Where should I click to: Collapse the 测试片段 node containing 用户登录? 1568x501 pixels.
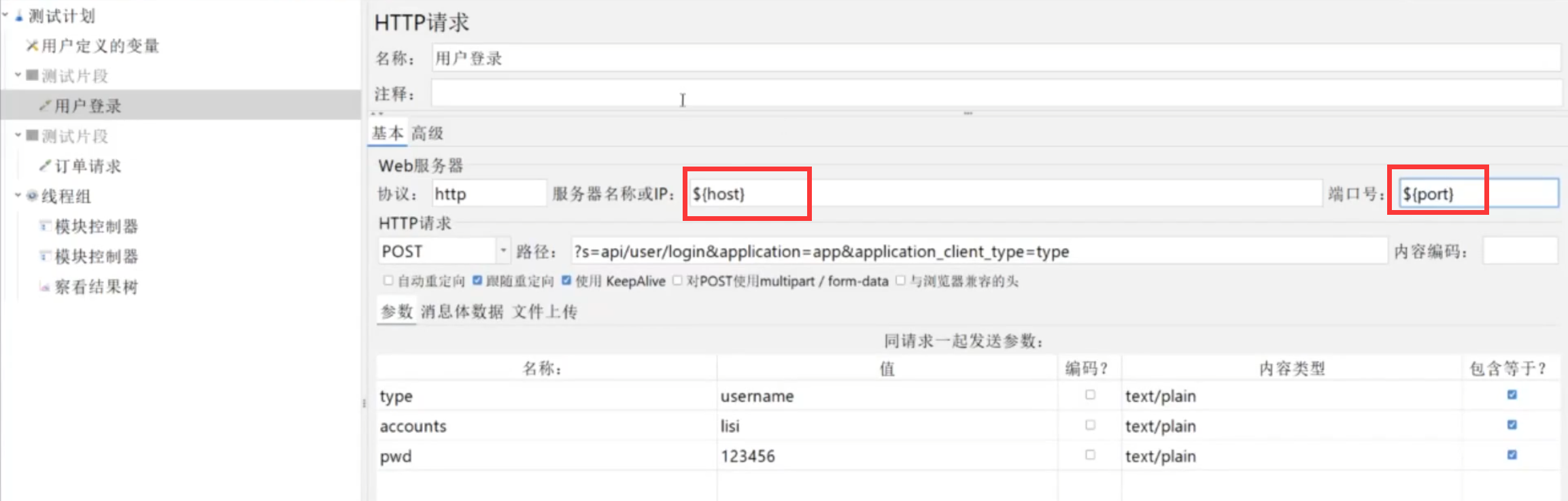coord(18,75)
